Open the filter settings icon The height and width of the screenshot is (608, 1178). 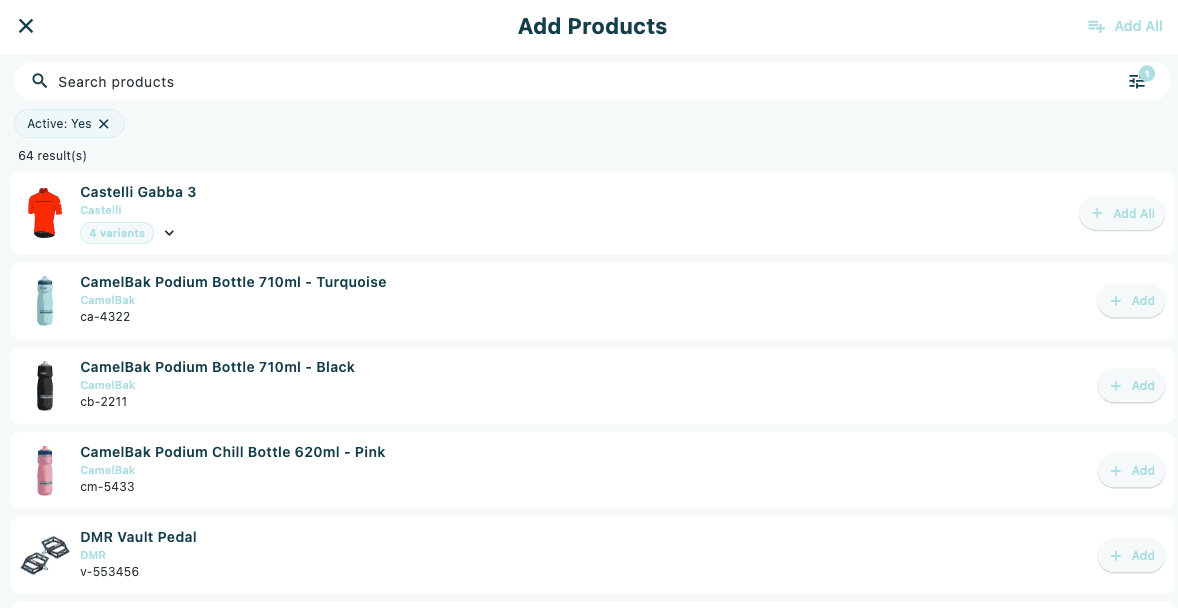tap(1137, 81)
